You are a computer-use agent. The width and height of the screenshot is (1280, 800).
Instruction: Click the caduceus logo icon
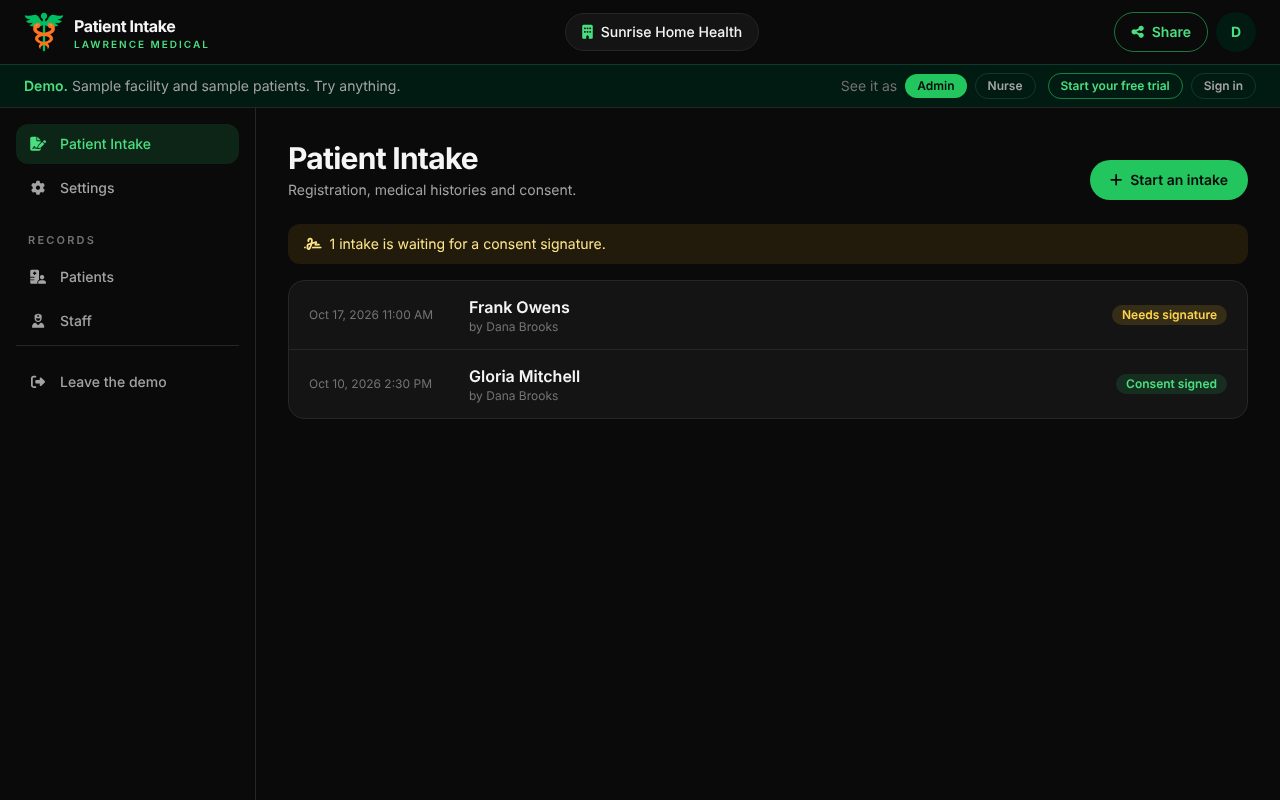[44, 32]
